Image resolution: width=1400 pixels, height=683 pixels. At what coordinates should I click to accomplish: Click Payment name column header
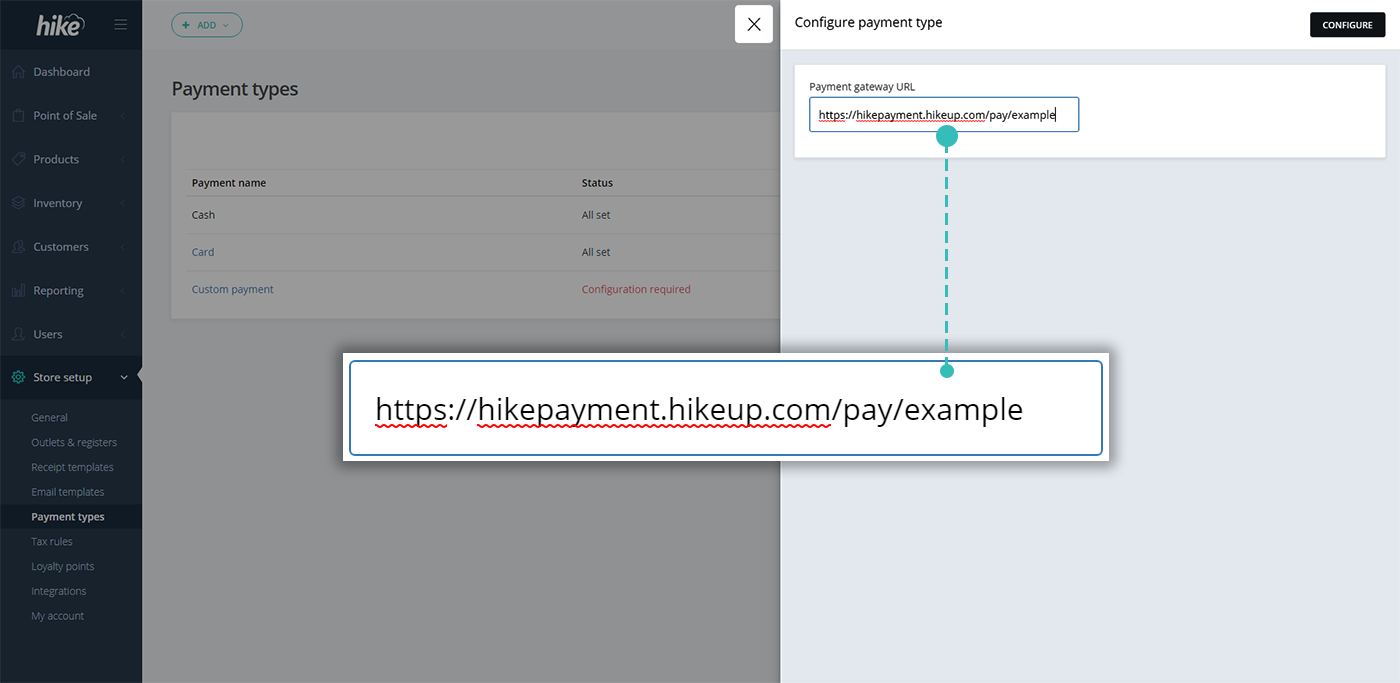pos(229,183)
